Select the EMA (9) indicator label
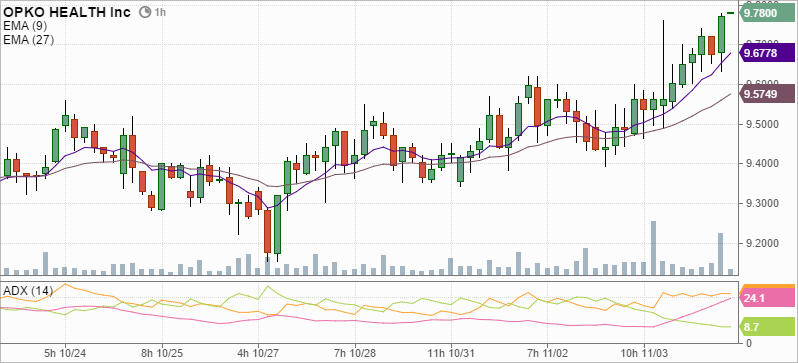Screen dimensions: 798x363 tap(25, 26)
